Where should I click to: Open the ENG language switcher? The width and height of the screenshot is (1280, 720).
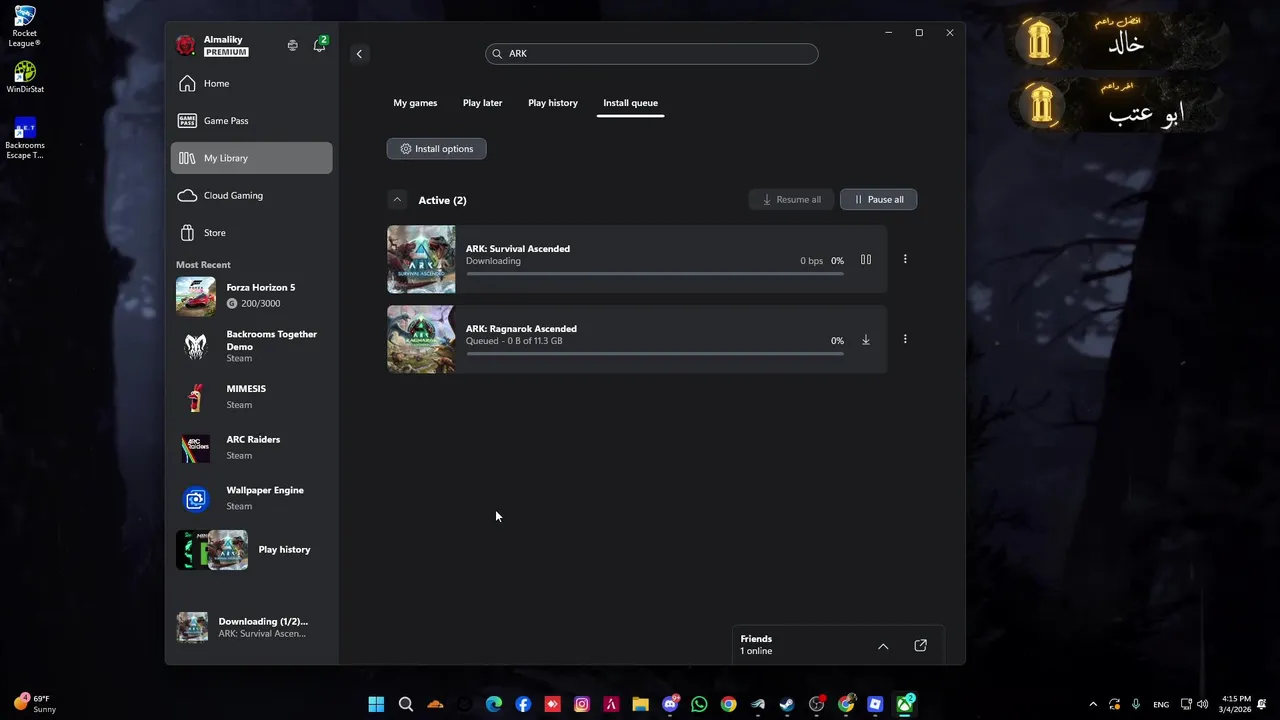pos(1161,704)
